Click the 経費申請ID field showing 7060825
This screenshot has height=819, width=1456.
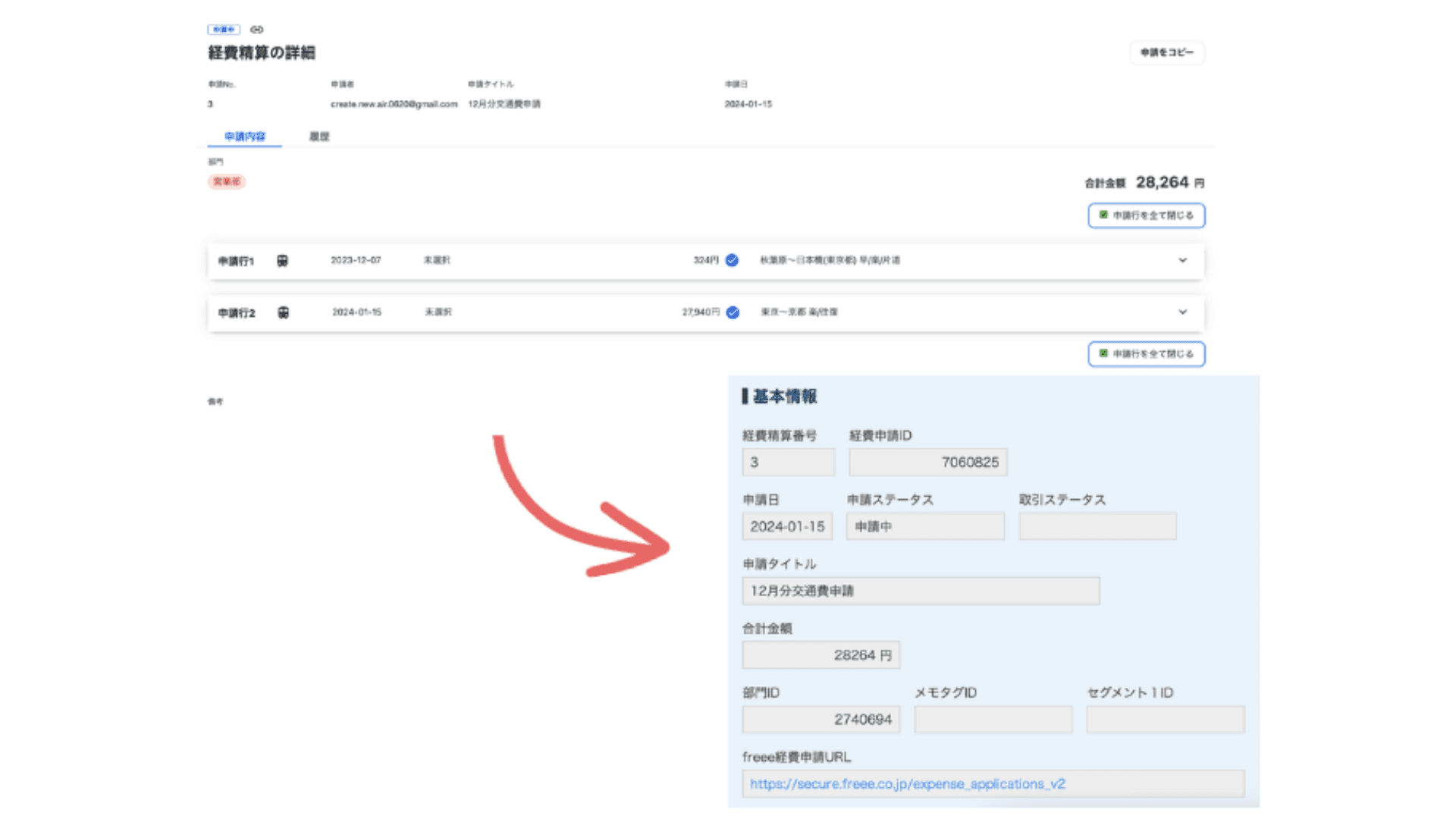pos(928,463)
